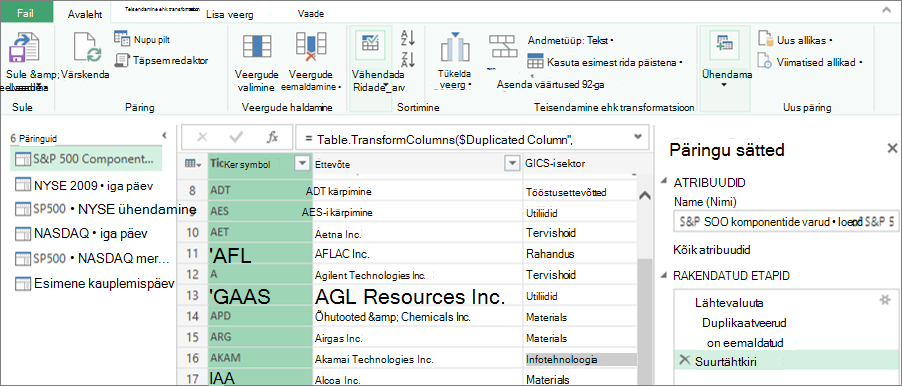Image resolution: width=902 pixels, height=386 pixels.
Task: Click the fx function icon
Action: tap(272, 137)
